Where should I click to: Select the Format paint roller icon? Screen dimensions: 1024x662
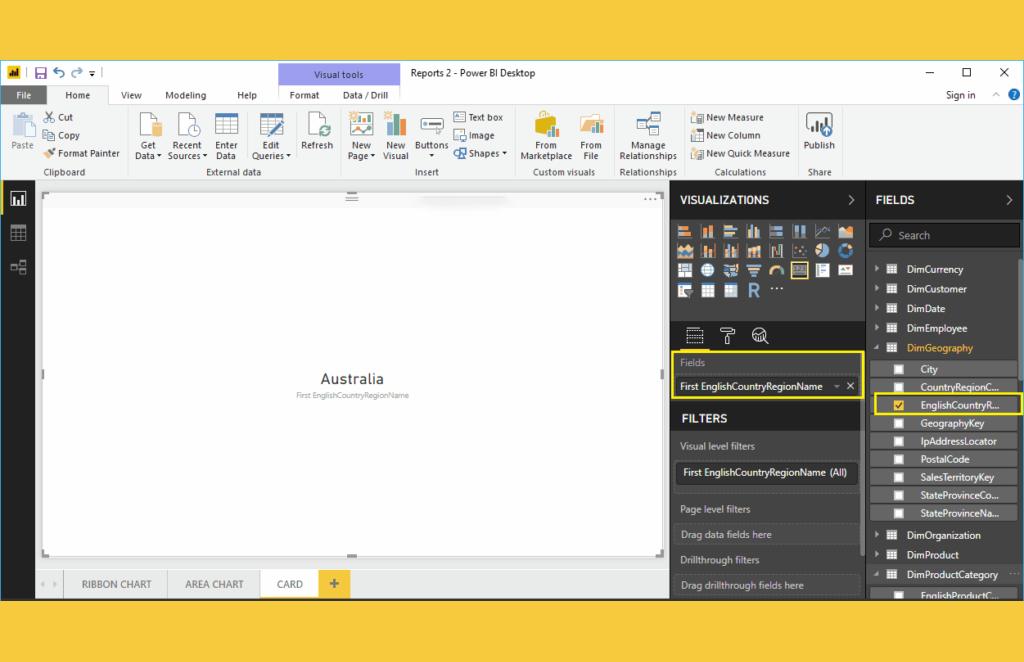pos(727,336)
